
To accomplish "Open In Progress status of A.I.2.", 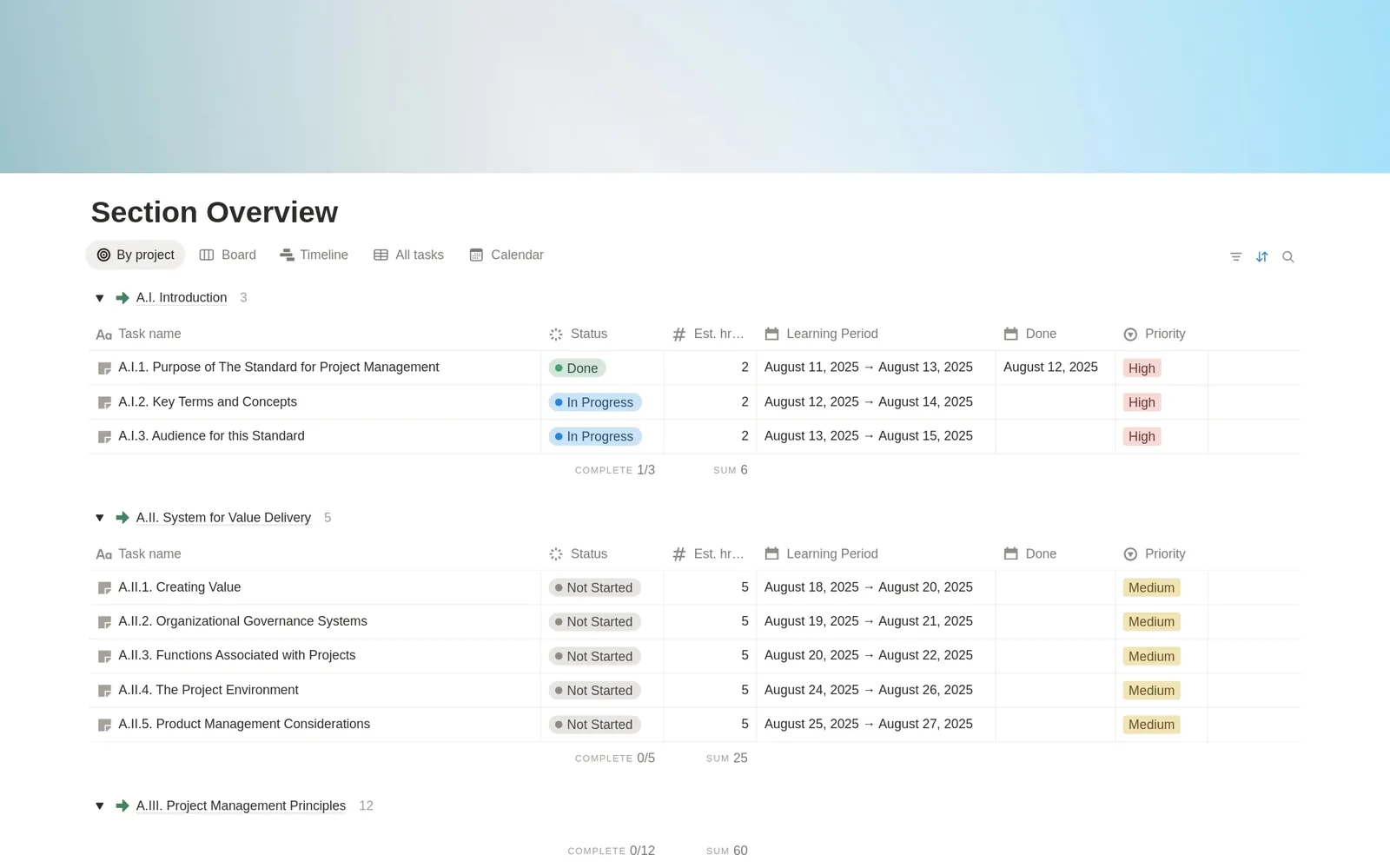I will point(595,402).
